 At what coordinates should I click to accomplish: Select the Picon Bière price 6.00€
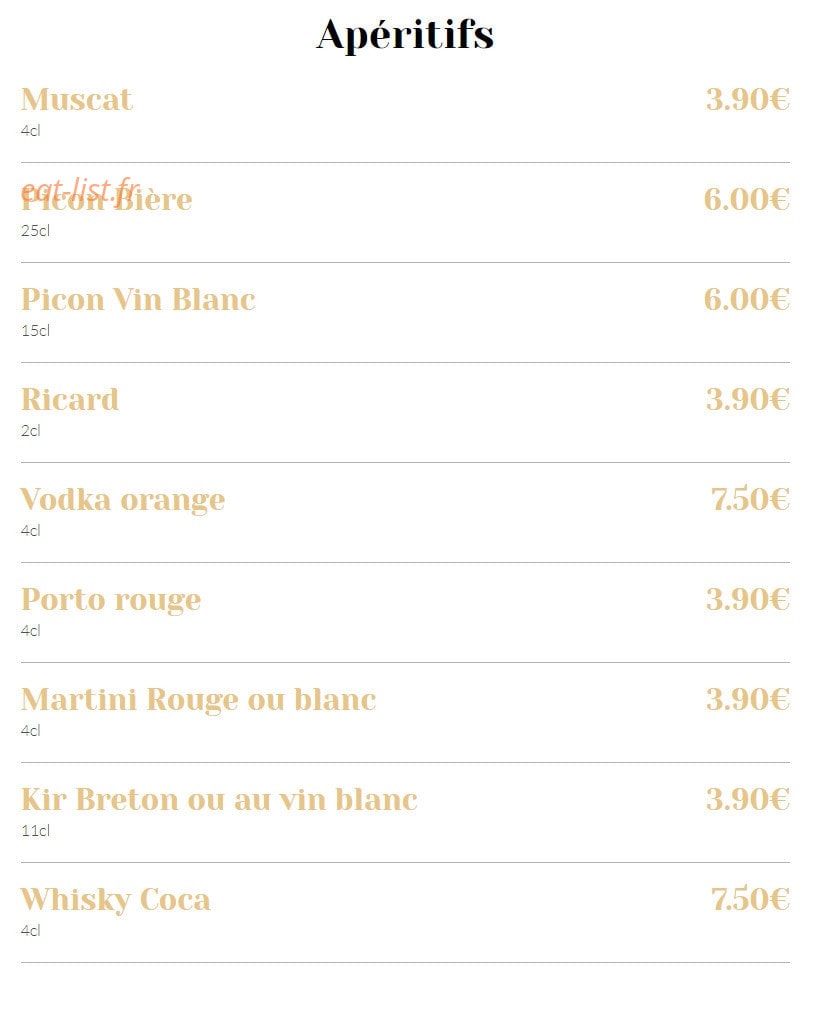(x=747, y=199)
